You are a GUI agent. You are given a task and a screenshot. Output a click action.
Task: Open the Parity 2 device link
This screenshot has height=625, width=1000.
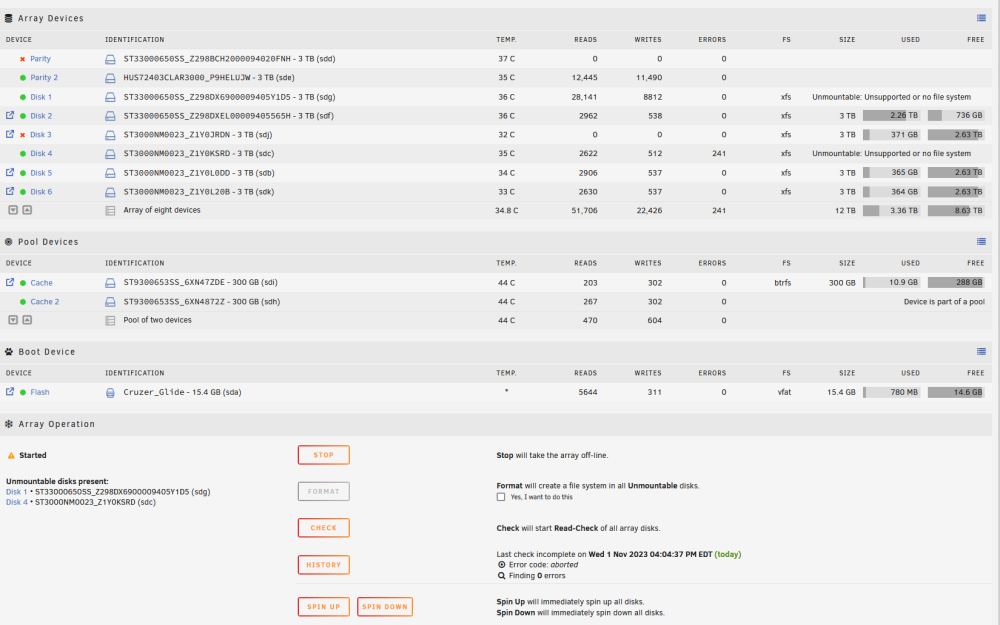pos(44,78)
